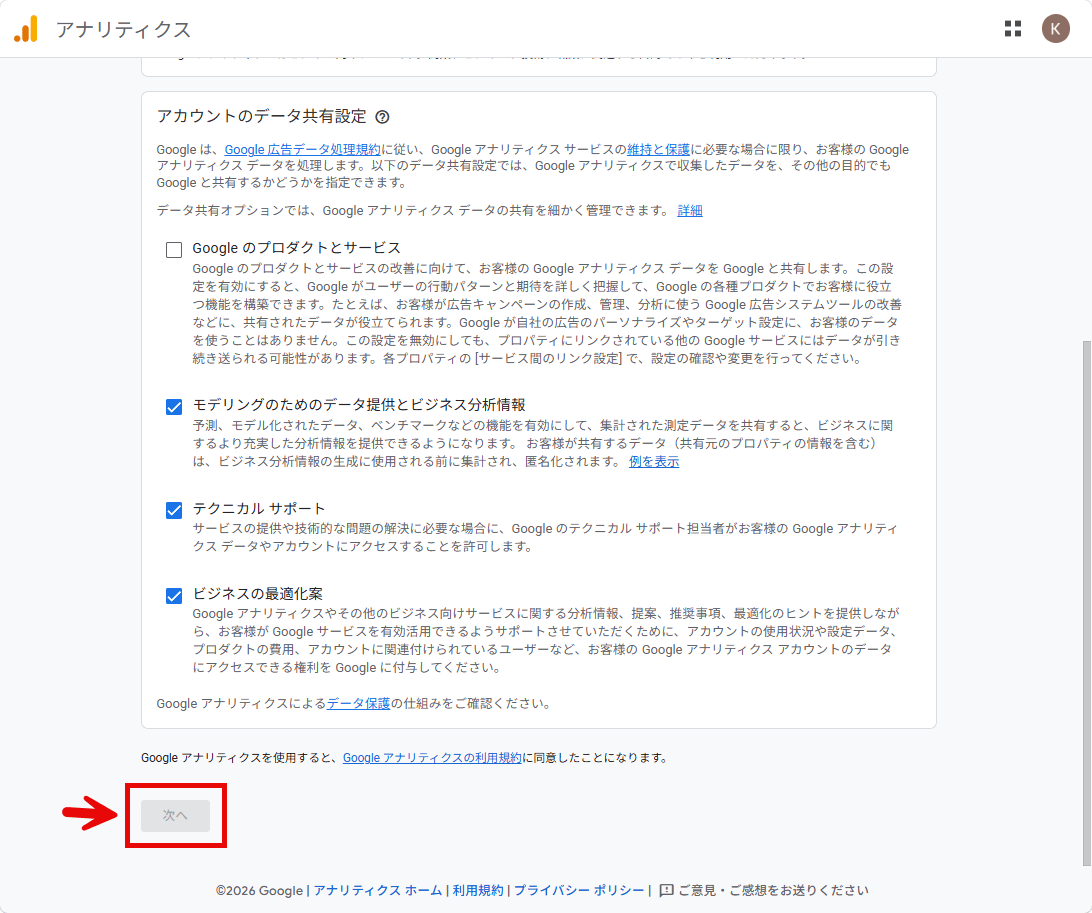Image resolution: width=1092 pixels, height=913 pixels.
Task: Click the vertical page scrollbar
Action: click(x=1086, y=602)
